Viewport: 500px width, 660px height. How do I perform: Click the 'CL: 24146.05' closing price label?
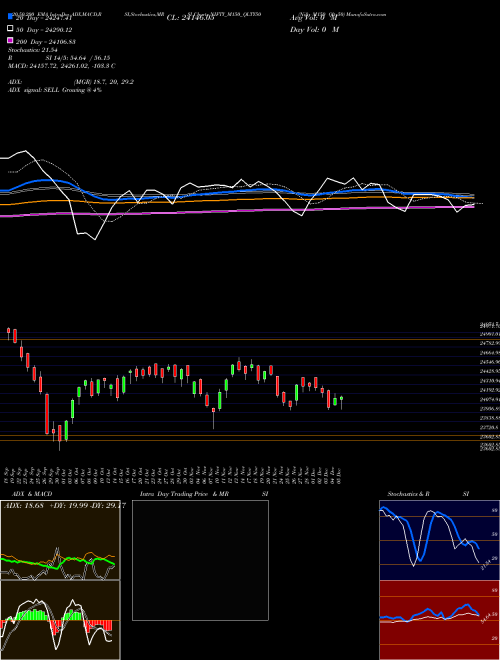(x=190, y=18)
